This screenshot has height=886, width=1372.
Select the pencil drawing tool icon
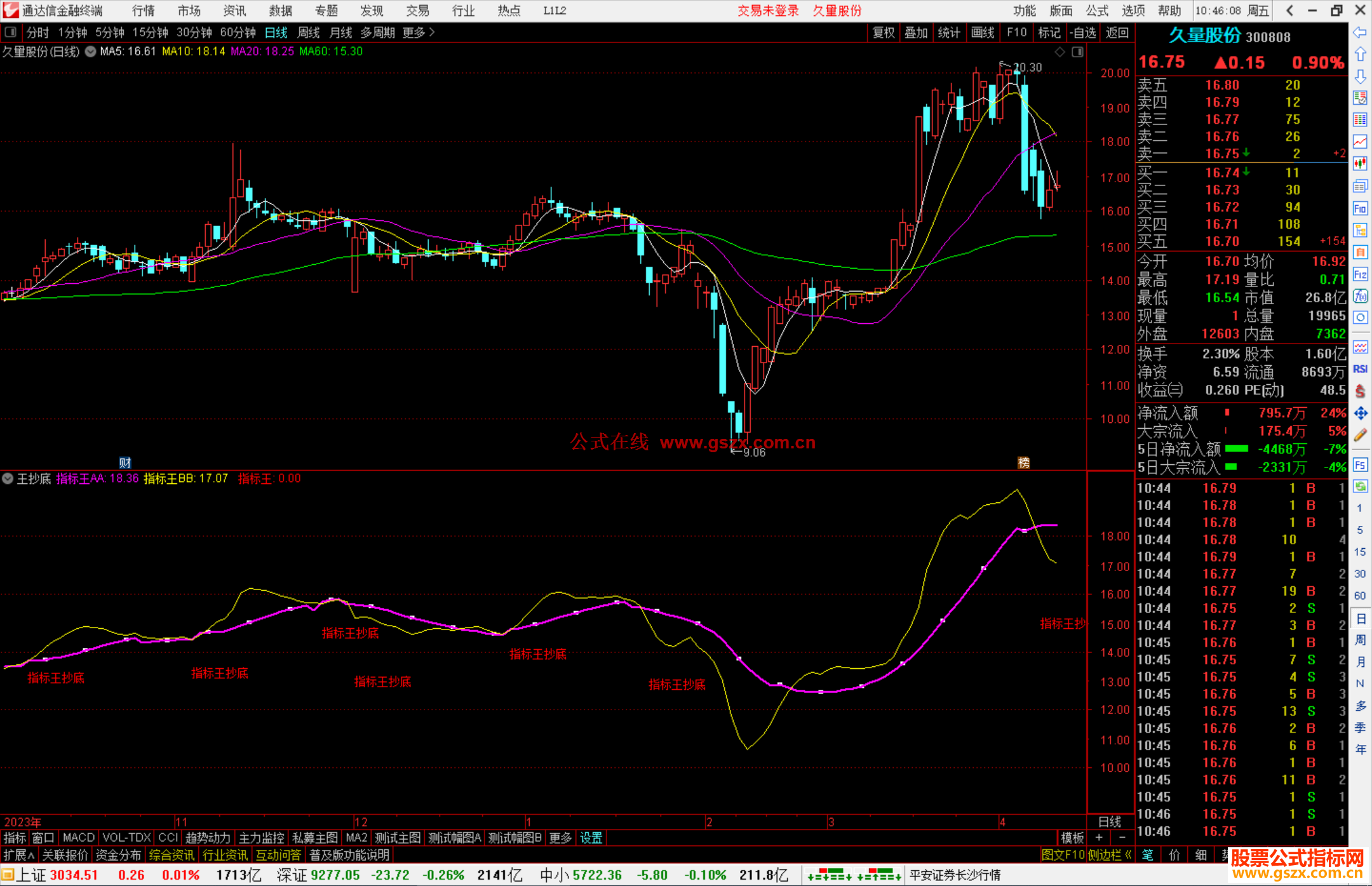coord(1360,435)
